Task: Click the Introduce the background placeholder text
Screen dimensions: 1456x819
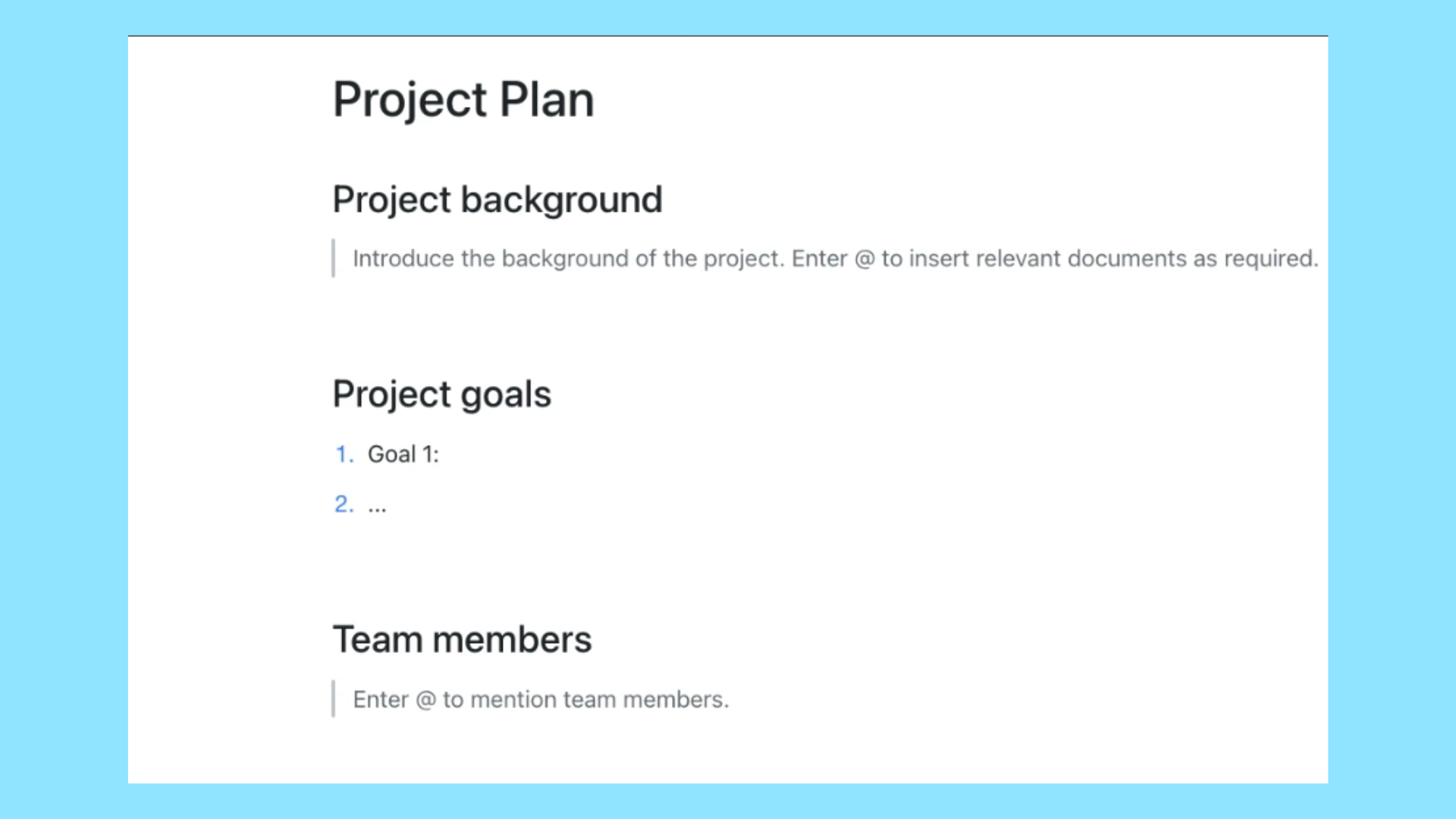Action: [836, 259]
